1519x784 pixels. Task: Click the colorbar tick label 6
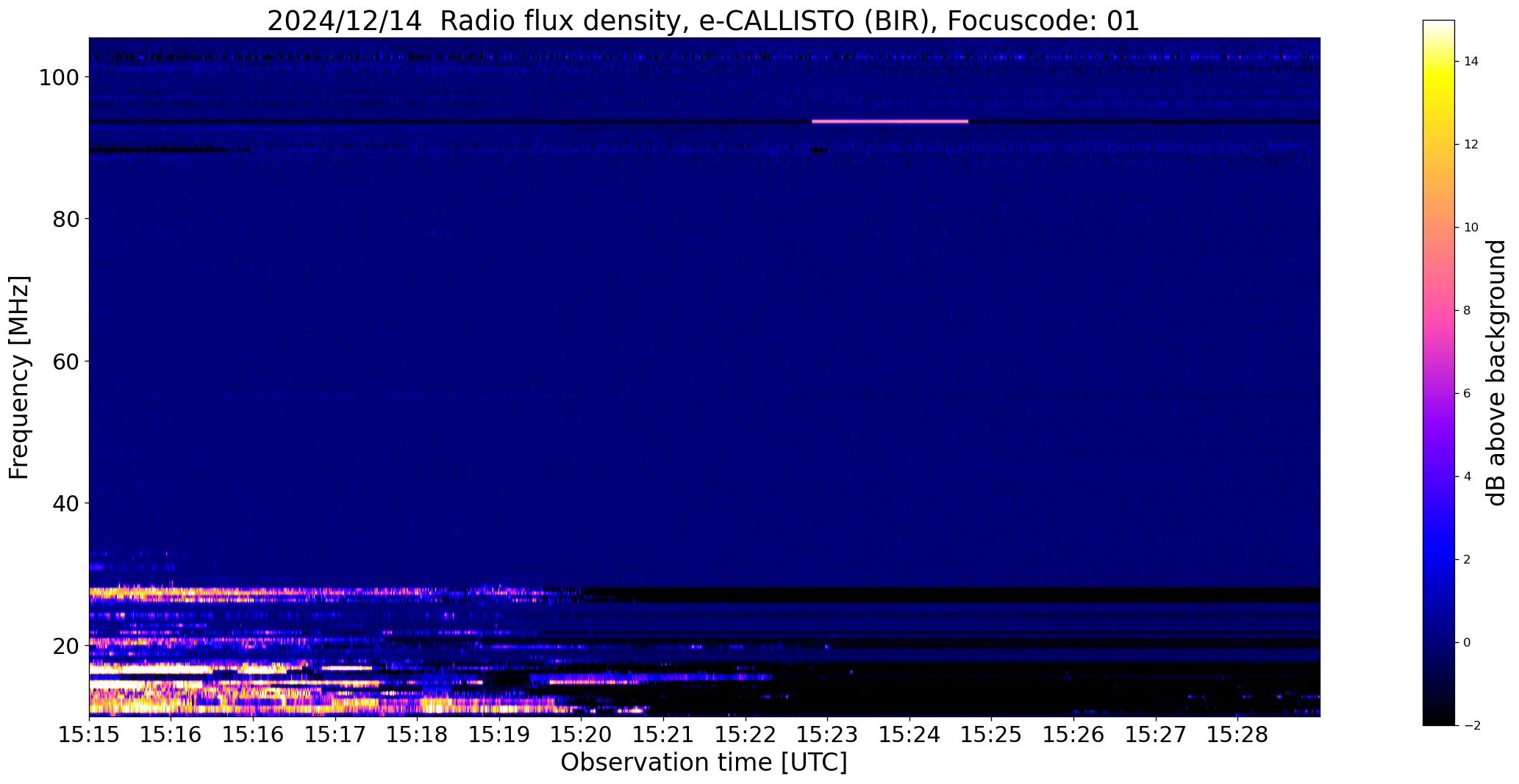pyautogui.click(x=1467, y=394)
